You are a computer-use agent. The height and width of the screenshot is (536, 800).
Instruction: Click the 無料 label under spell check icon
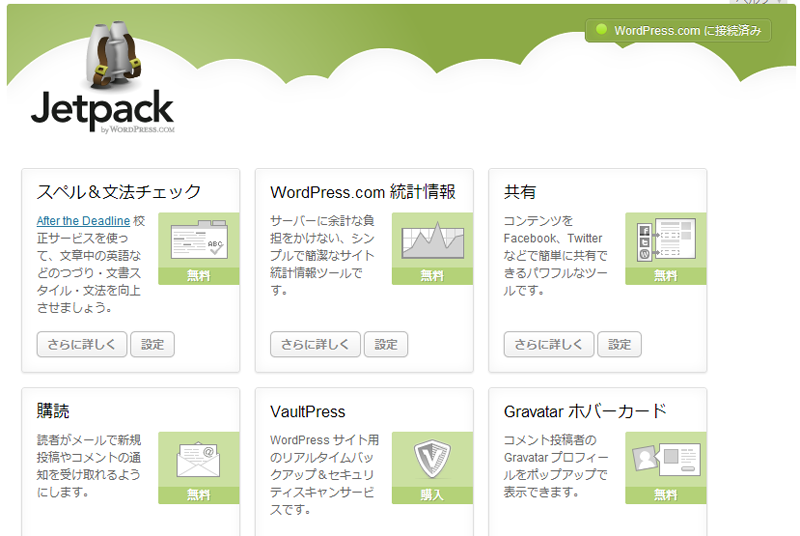point(198,276)
